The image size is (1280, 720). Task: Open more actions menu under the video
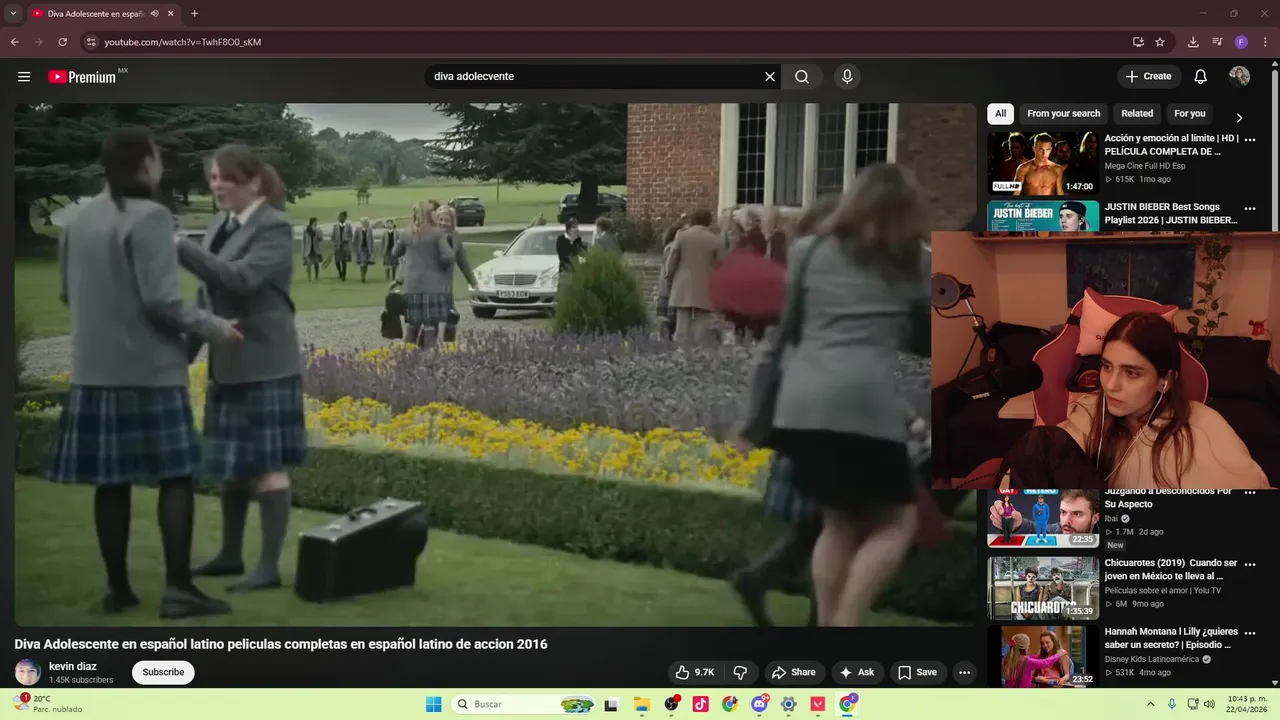click(964, 672)
